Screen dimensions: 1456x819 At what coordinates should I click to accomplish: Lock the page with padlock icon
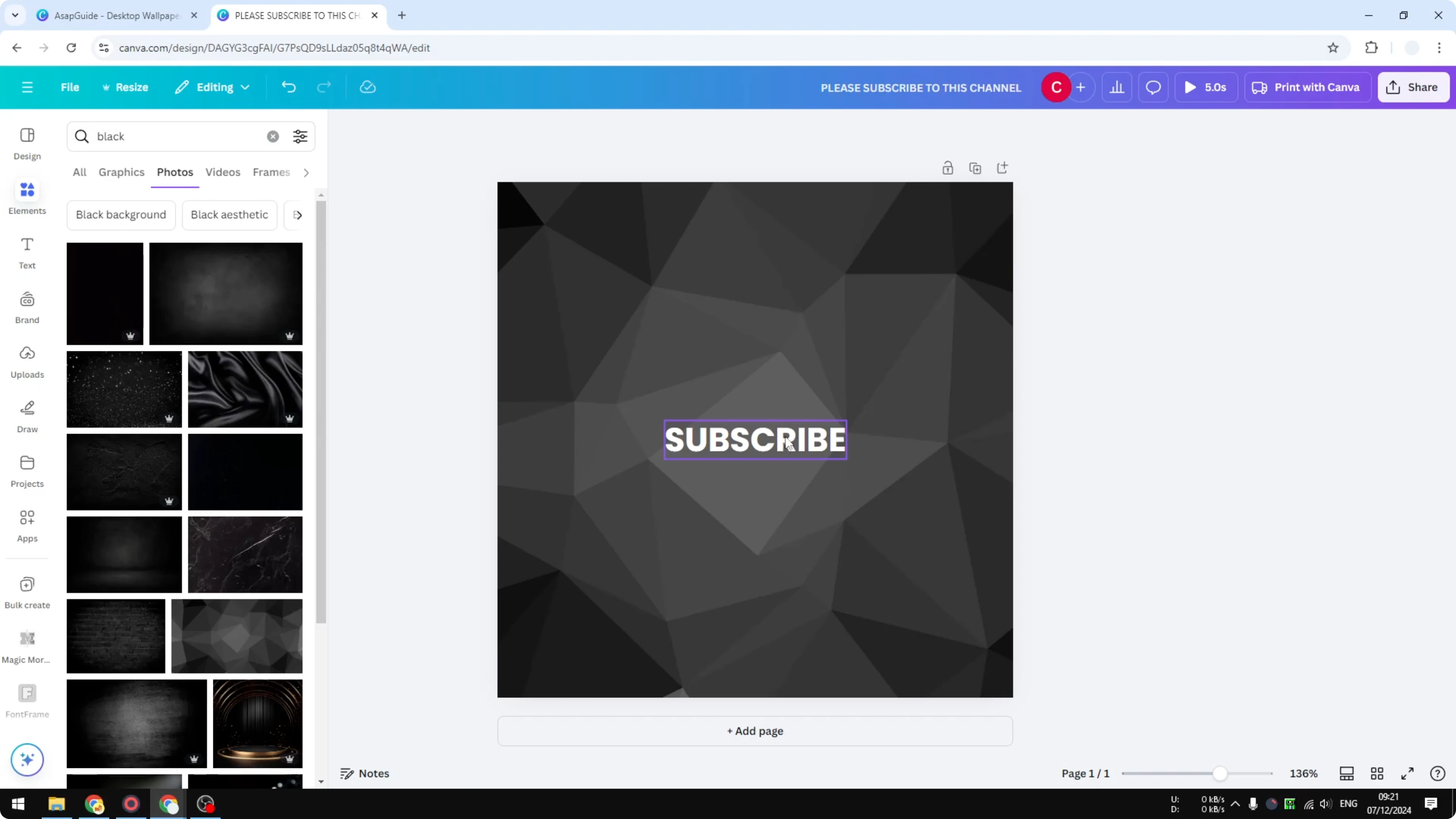(x=948, y=168)
